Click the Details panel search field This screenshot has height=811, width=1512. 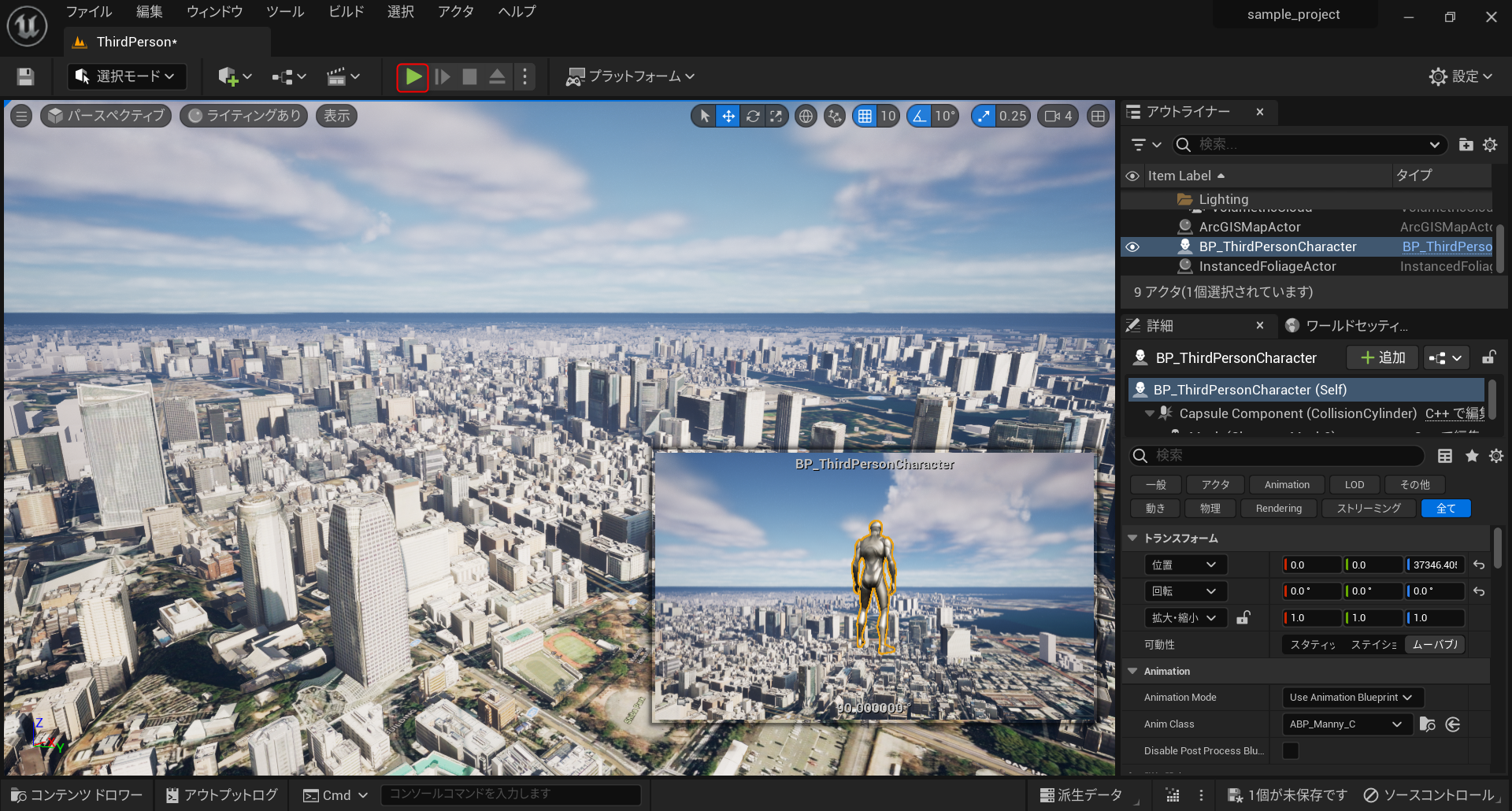point(1276,456)
